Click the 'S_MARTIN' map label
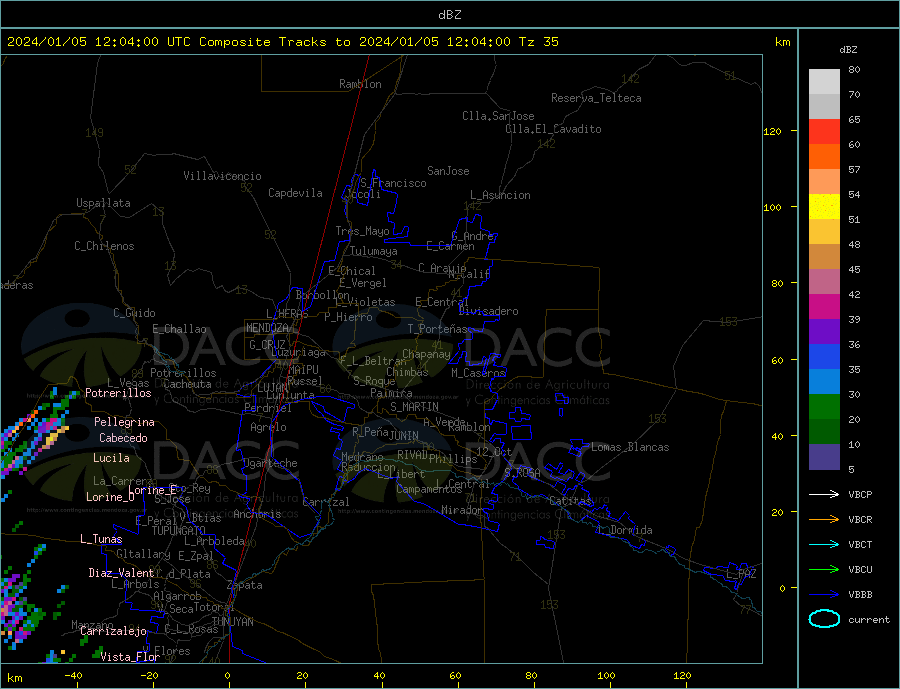The image size is (900, 689). coord(414,407)
